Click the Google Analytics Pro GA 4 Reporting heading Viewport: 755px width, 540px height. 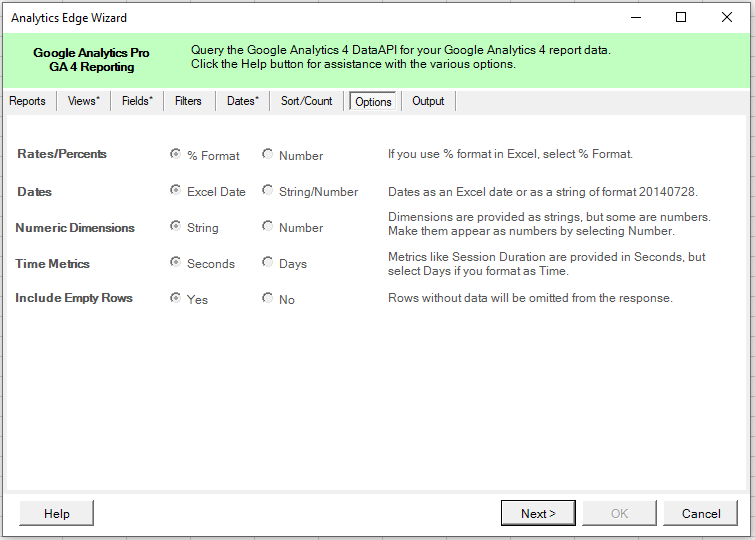[x=91, y=60]
